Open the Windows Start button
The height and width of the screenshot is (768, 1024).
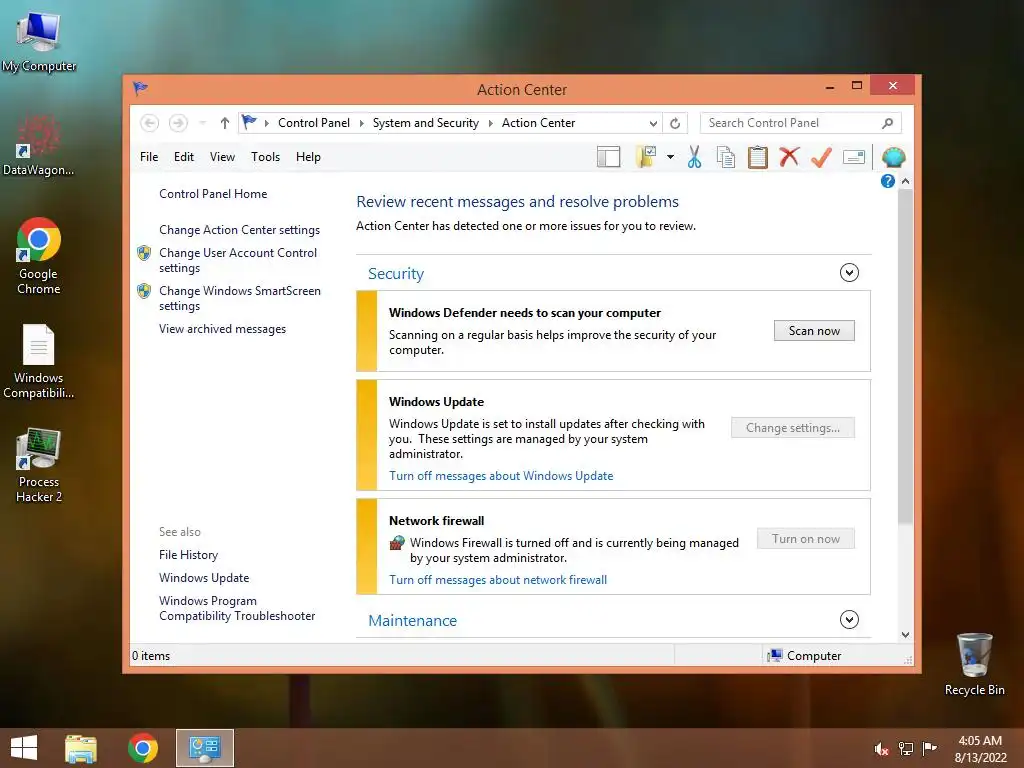coord(24,748)
